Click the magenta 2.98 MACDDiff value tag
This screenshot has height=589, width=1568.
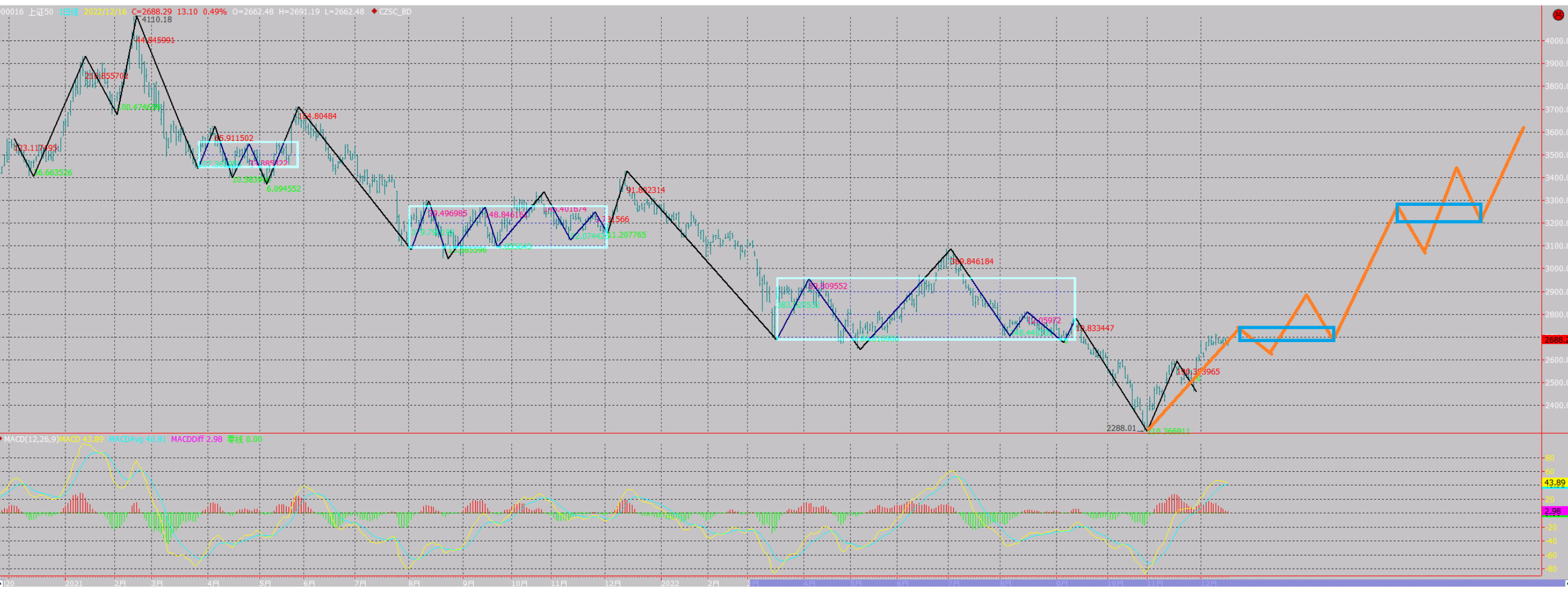1554,511
